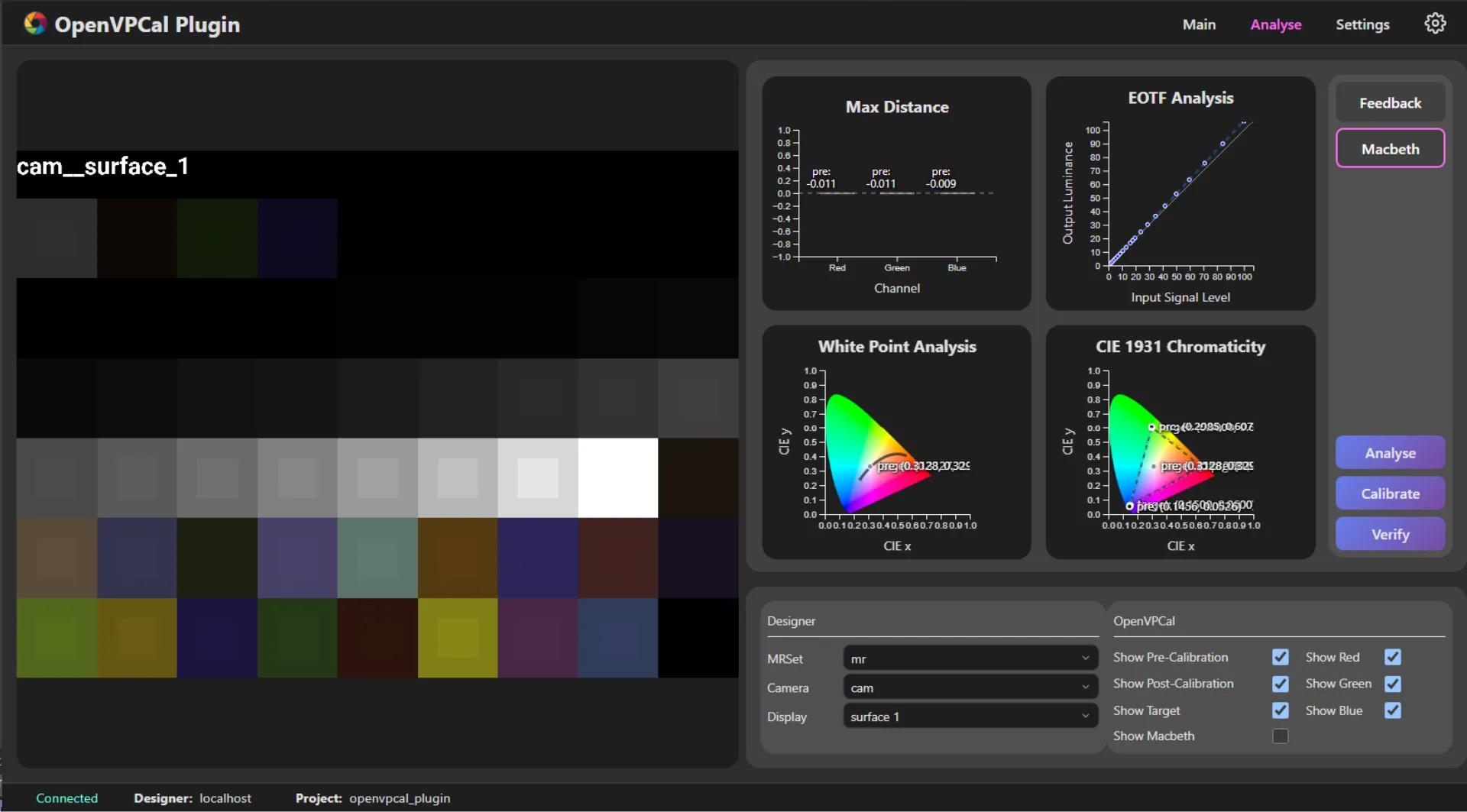Toggle Show Blue off
The width and height of the screenshot is (1467, 812).
[x=1393, y=710]
